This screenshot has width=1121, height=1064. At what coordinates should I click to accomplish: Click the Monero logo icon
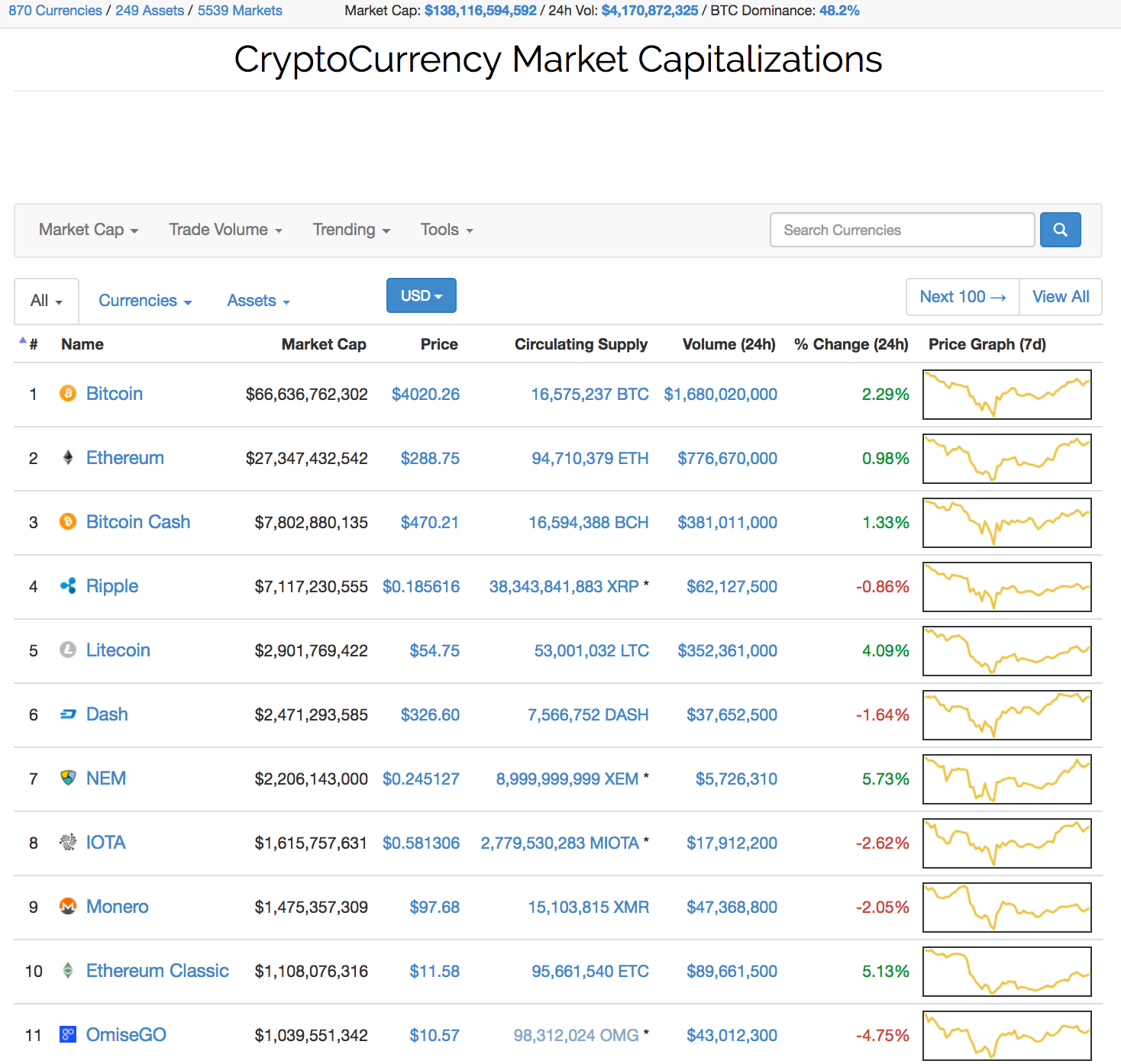(68, 907)
